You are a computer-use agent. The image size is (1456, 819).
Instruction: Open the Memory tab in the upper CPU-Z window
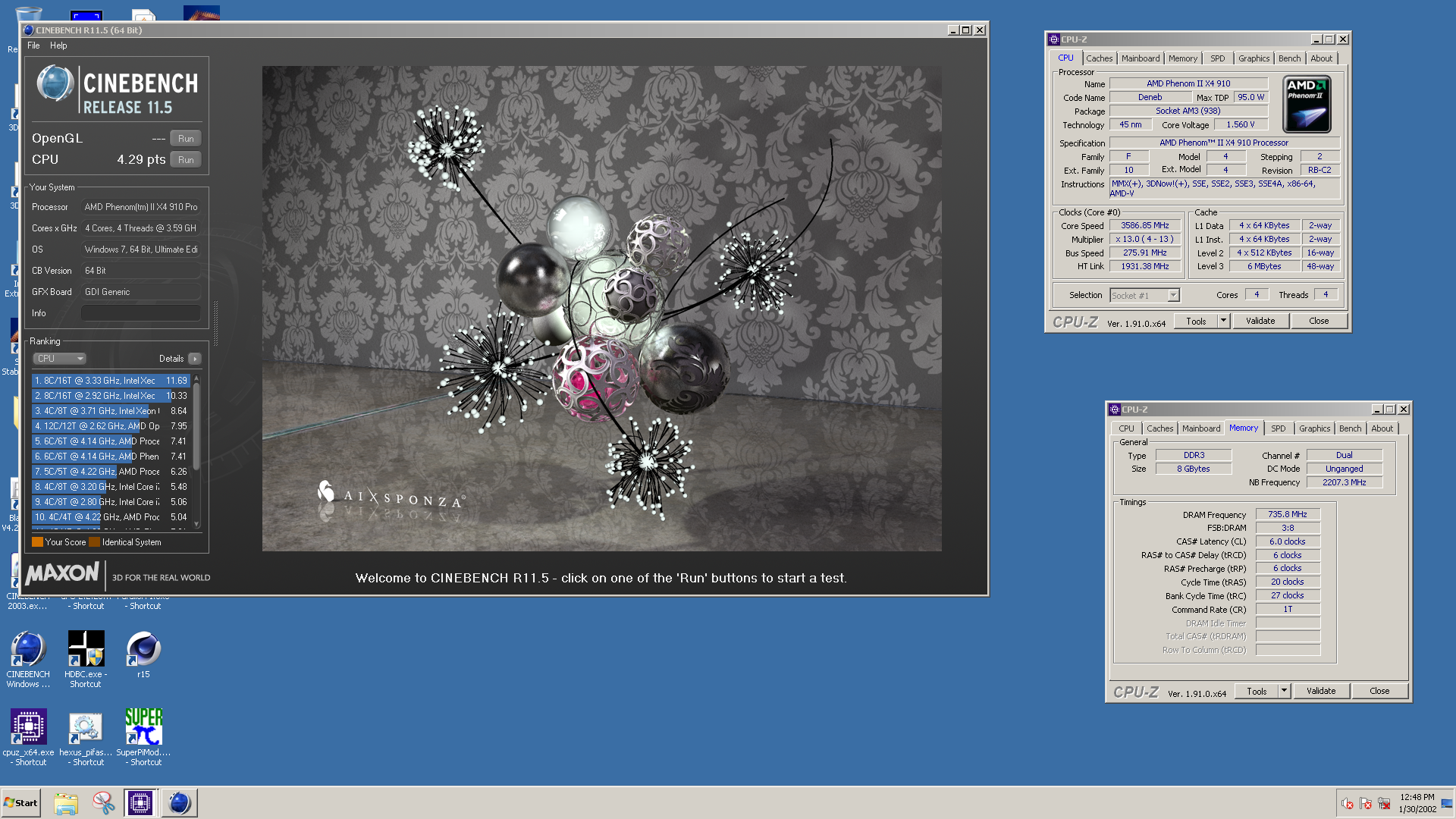click(x=1183, y=58)
